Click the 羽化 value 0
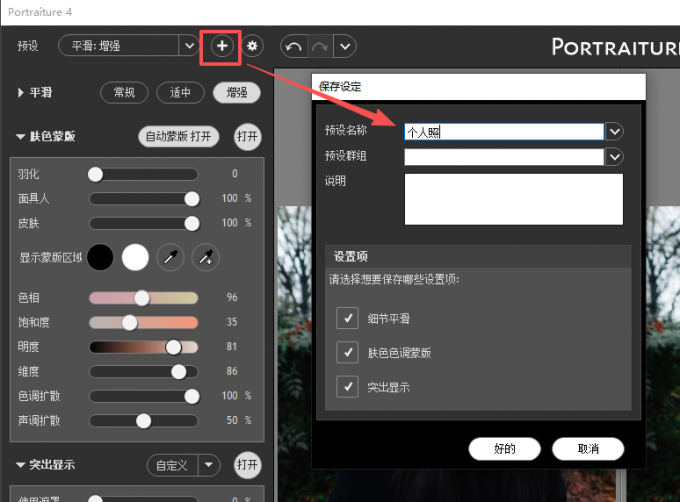The image size is (680, 502). [x=235, y=174]
